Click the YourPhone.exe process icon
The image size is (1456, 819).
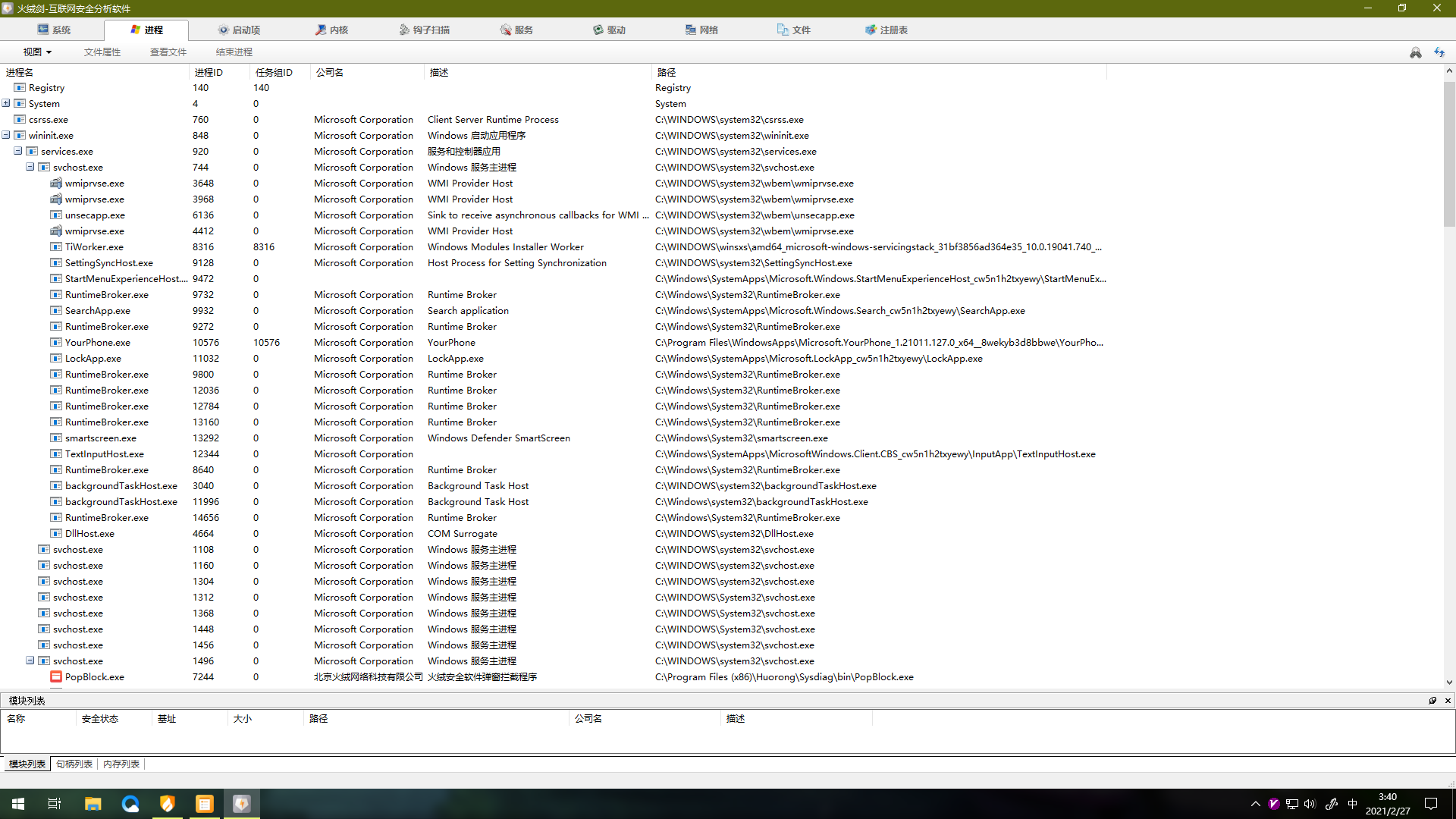point(56,342)
